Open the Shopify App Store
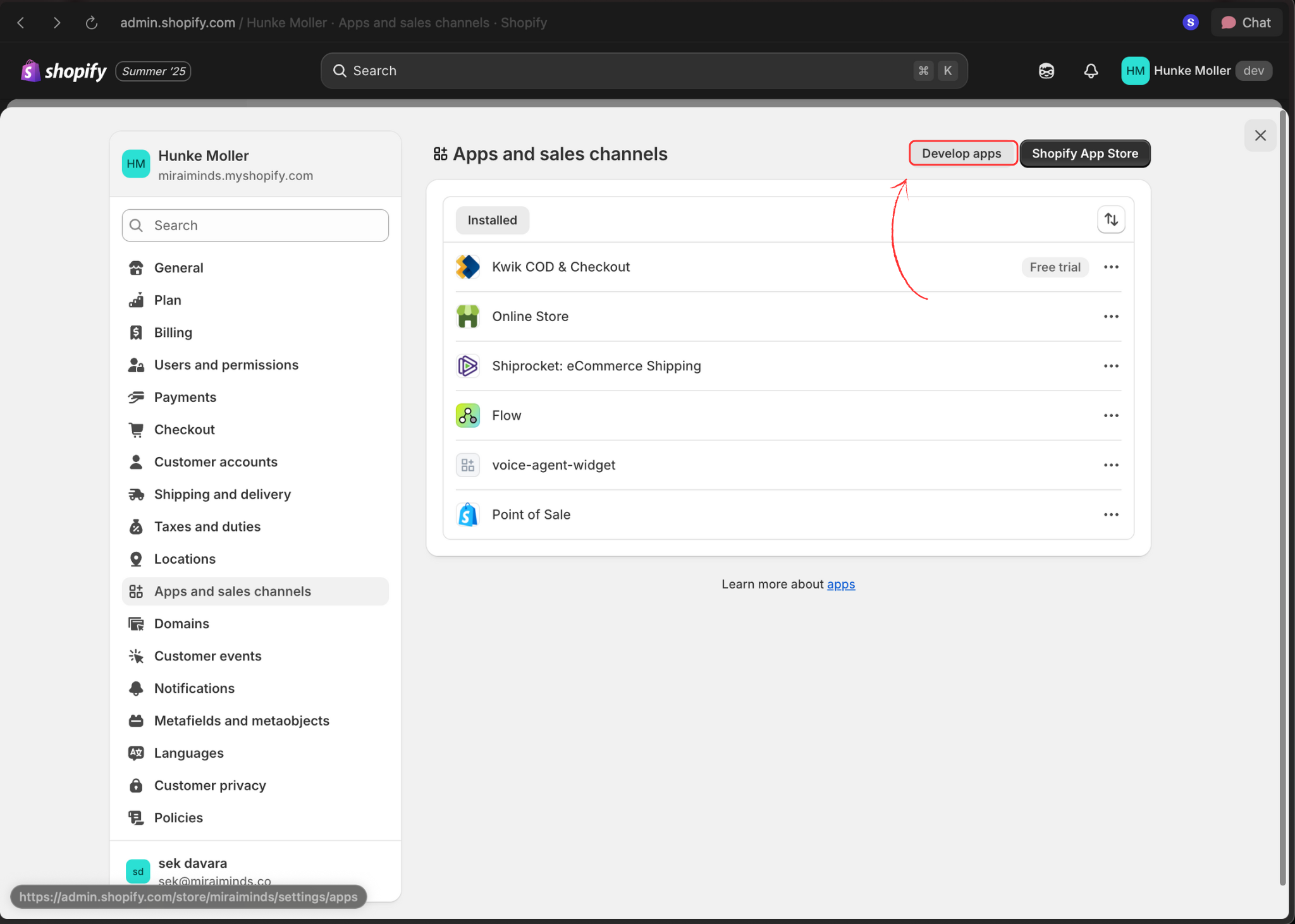Screen dimensions: 1295x924 (1084, 153)
